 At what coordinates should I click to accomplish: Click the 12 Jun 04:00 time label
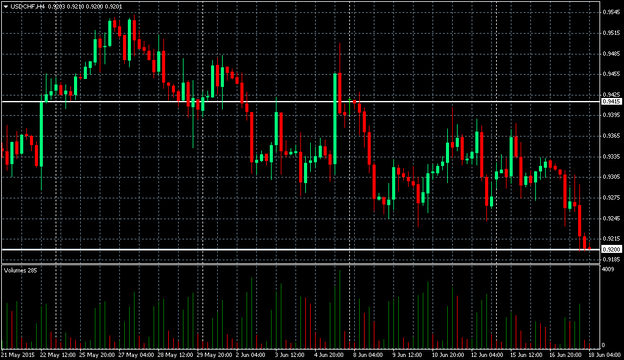pyautogui.click(x=487, y=355)
